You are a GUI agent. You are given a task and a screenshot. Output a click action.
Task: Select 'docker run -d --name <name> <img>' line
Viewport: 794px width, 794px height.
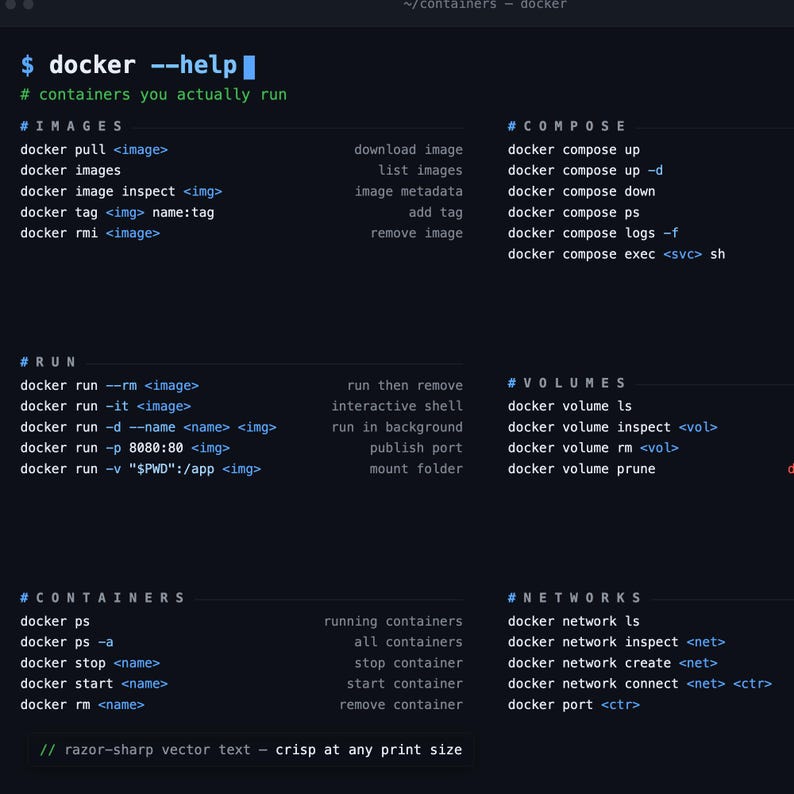point(148,427)
